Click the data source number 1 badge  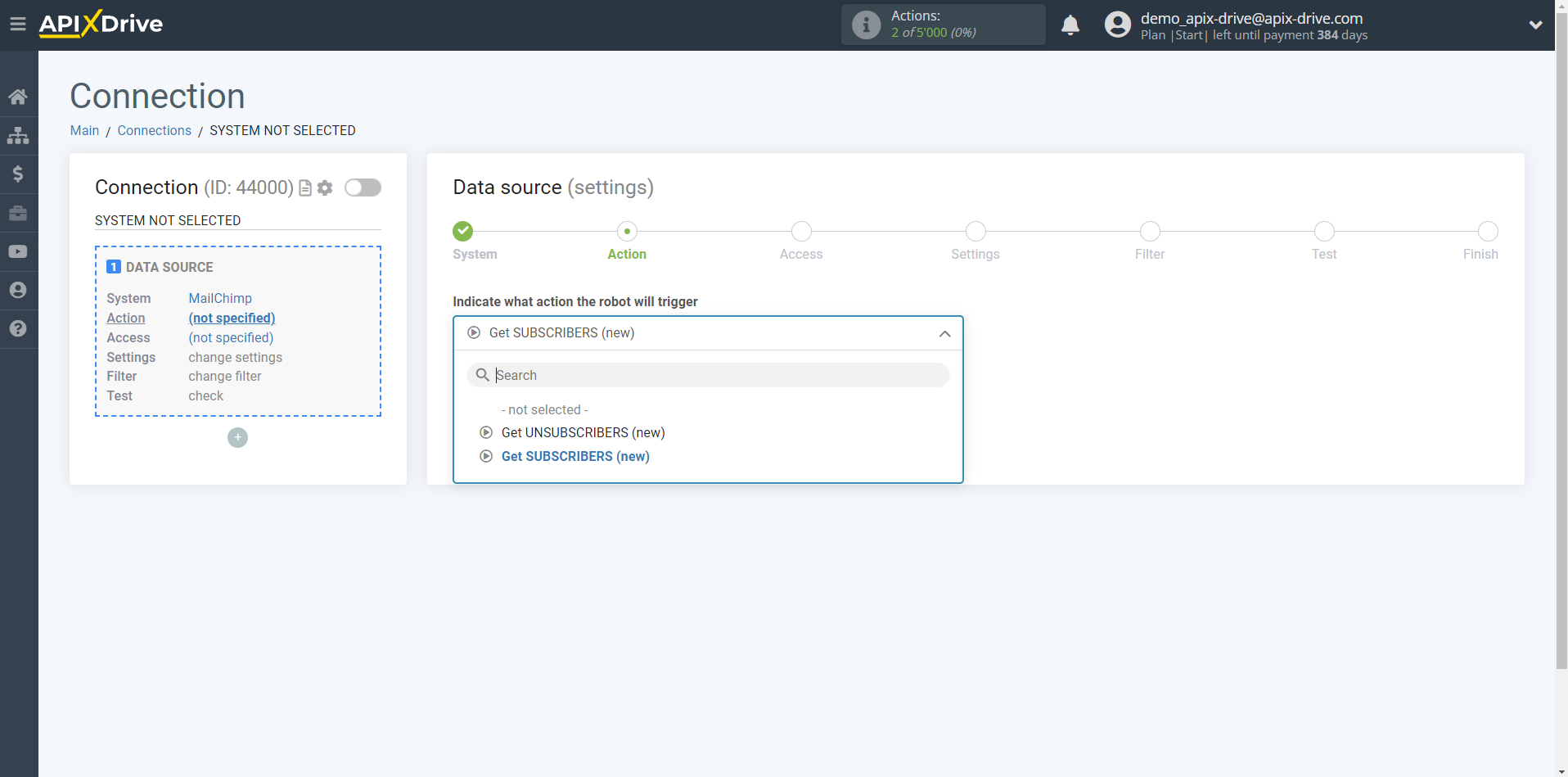click(x=114, y=267)
